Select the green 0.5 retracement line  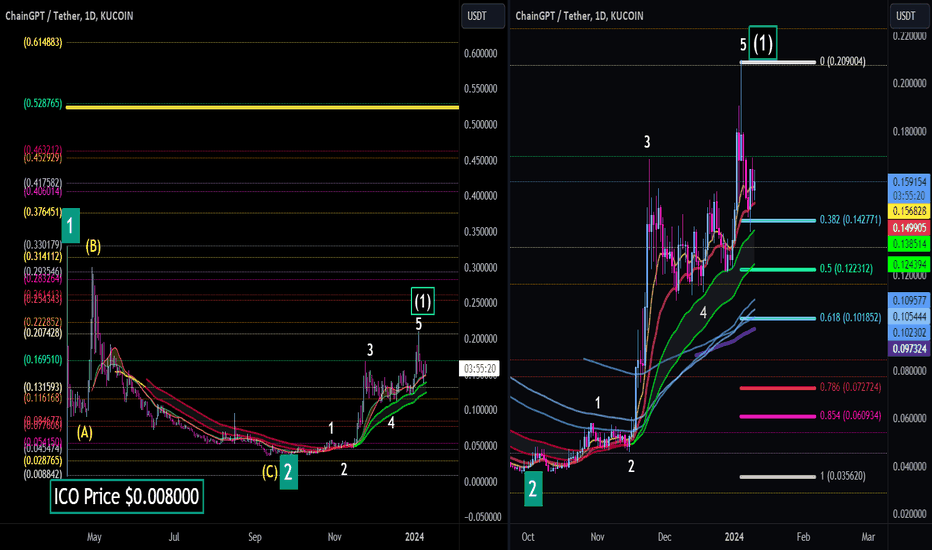coord(777,269)
